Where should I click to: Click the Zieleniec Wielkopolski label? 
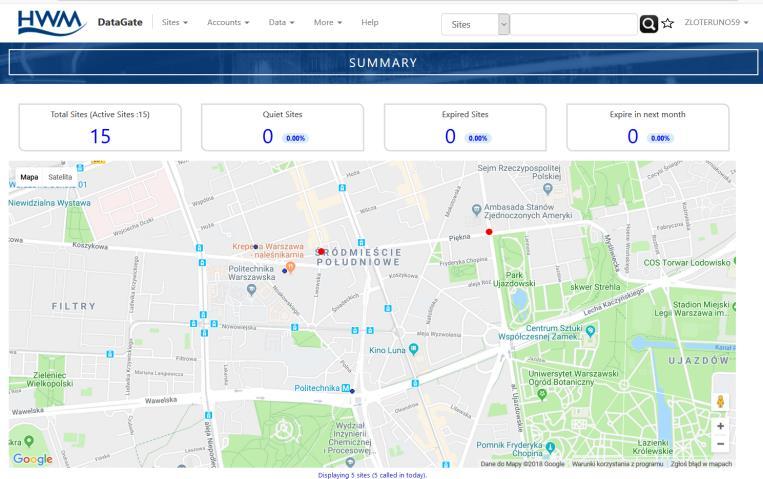tap(50, 379)
